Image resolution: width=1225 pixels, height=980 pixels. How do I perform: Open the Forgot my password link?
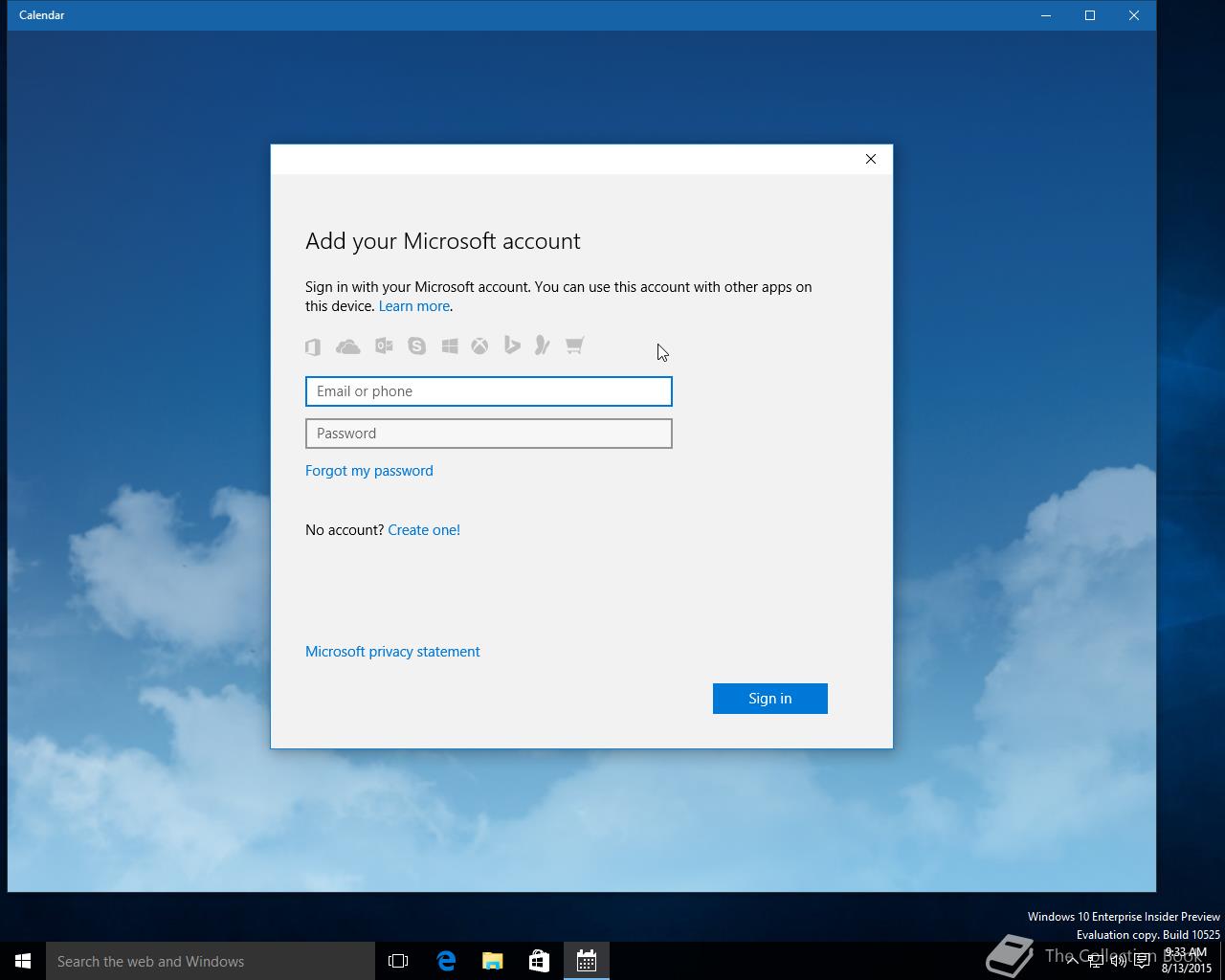click(x=369, y=471)
